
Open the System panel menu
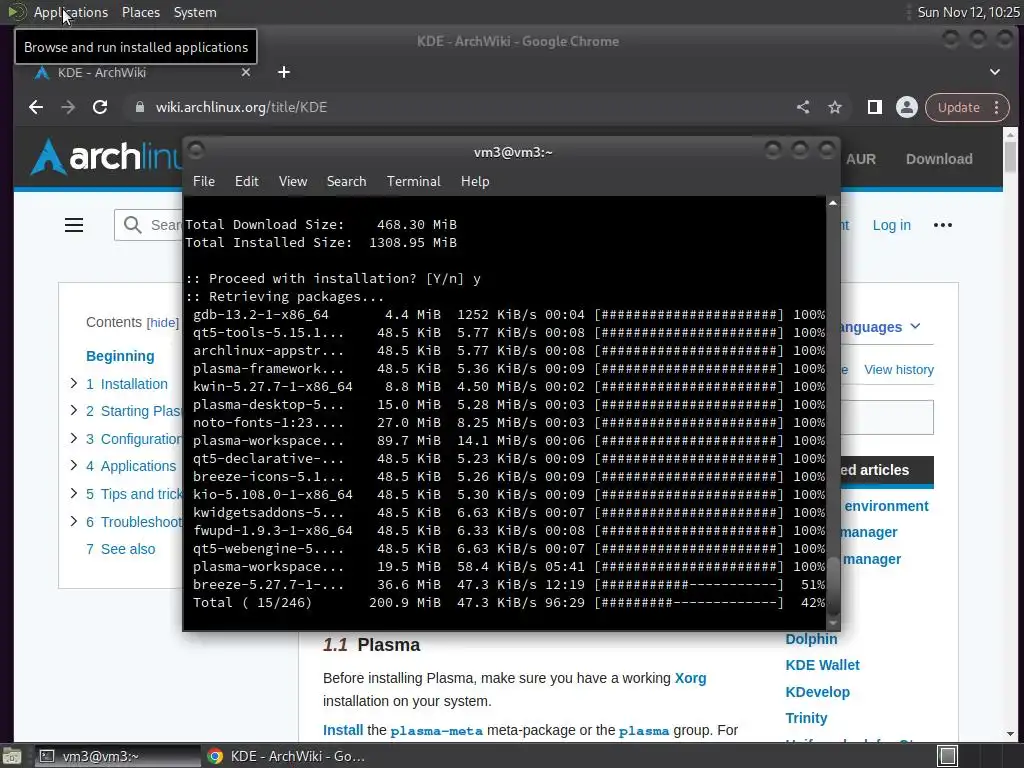tap(195, 12)
